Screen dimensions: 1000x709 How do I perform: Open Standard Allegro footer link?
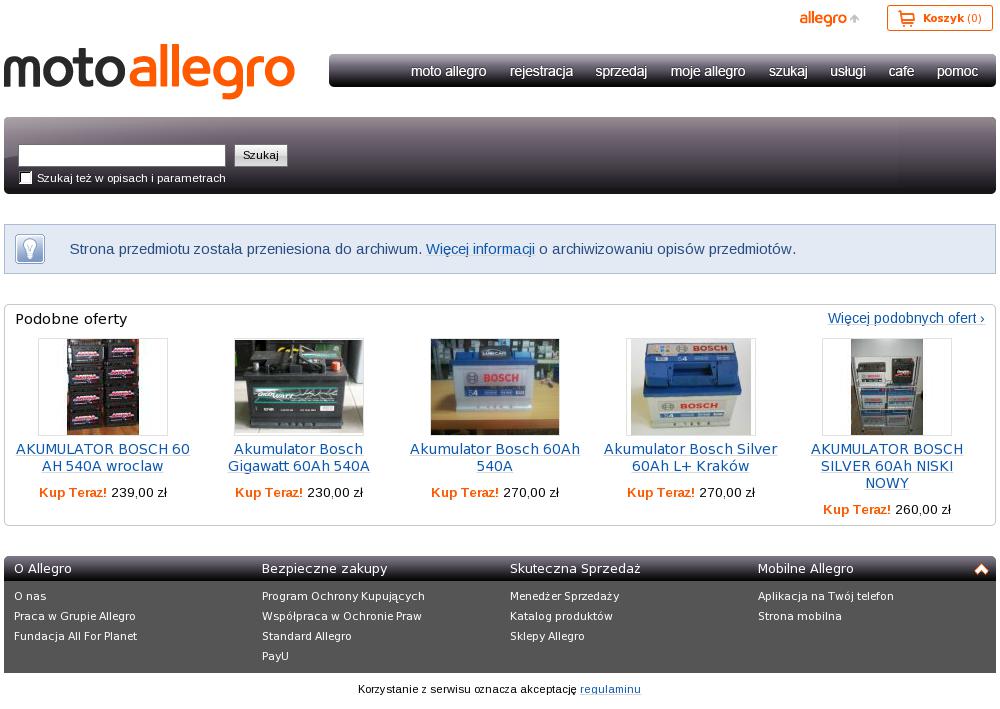(x=307, y=636)
